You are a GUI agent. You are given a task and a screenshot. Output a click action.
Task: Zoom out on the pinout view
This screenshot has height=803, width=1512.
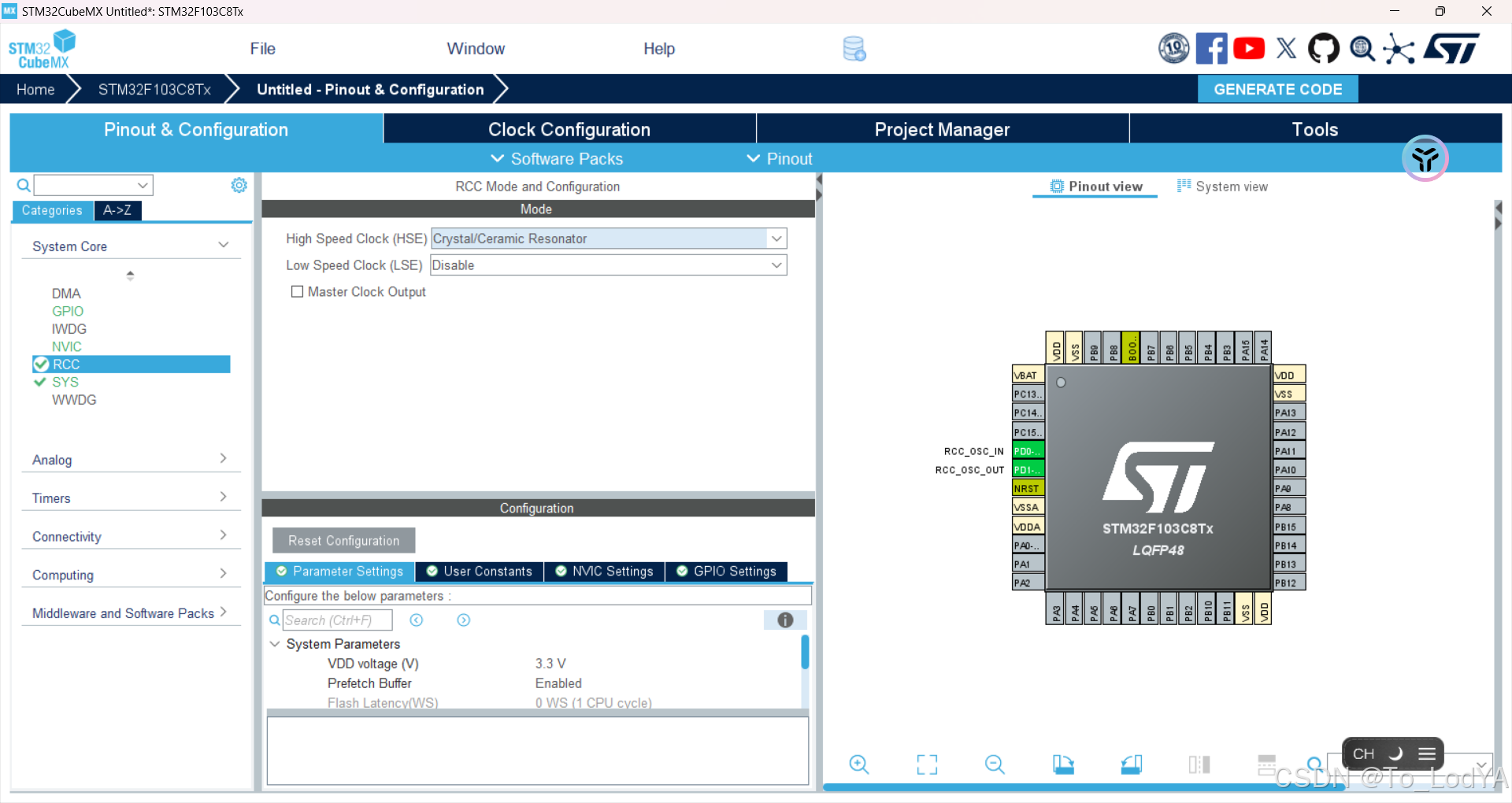995,764
